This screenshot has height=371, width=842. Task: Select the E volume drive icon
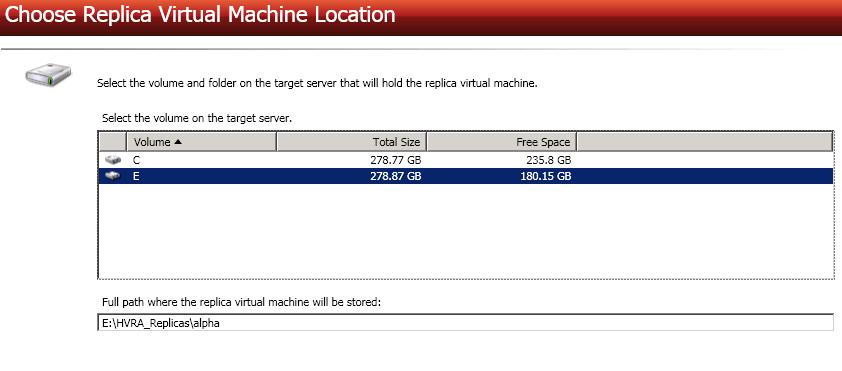(113, 176)
